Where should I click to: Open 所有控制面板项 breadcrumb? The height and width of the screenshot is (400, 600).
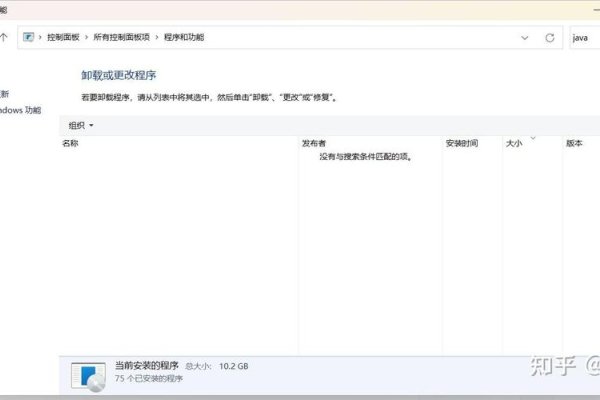pyautogui.click(x=122, y=37)
